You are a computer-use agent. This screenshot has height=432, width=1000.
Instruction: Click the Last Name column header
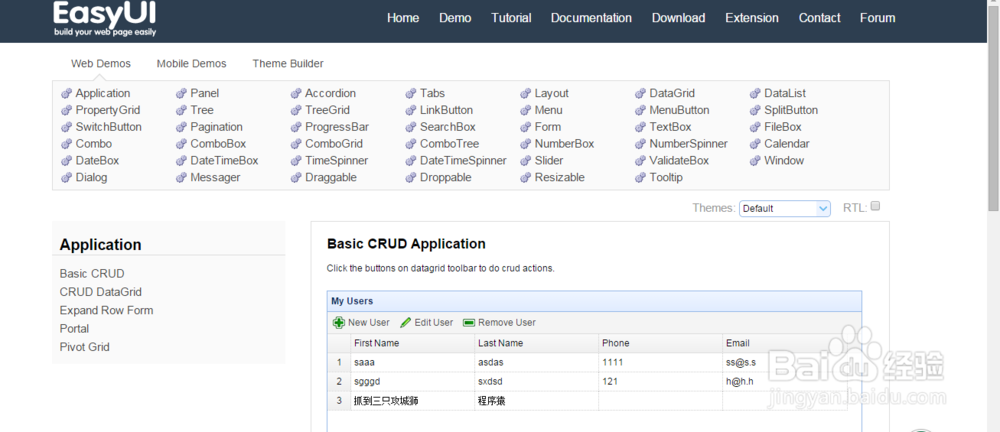(536, 343)
